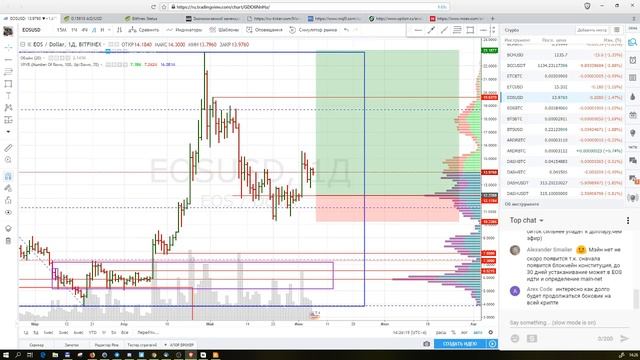Reload the page in the browser
Viewport: 640px width, 360px height.
(x=153, y=7)
